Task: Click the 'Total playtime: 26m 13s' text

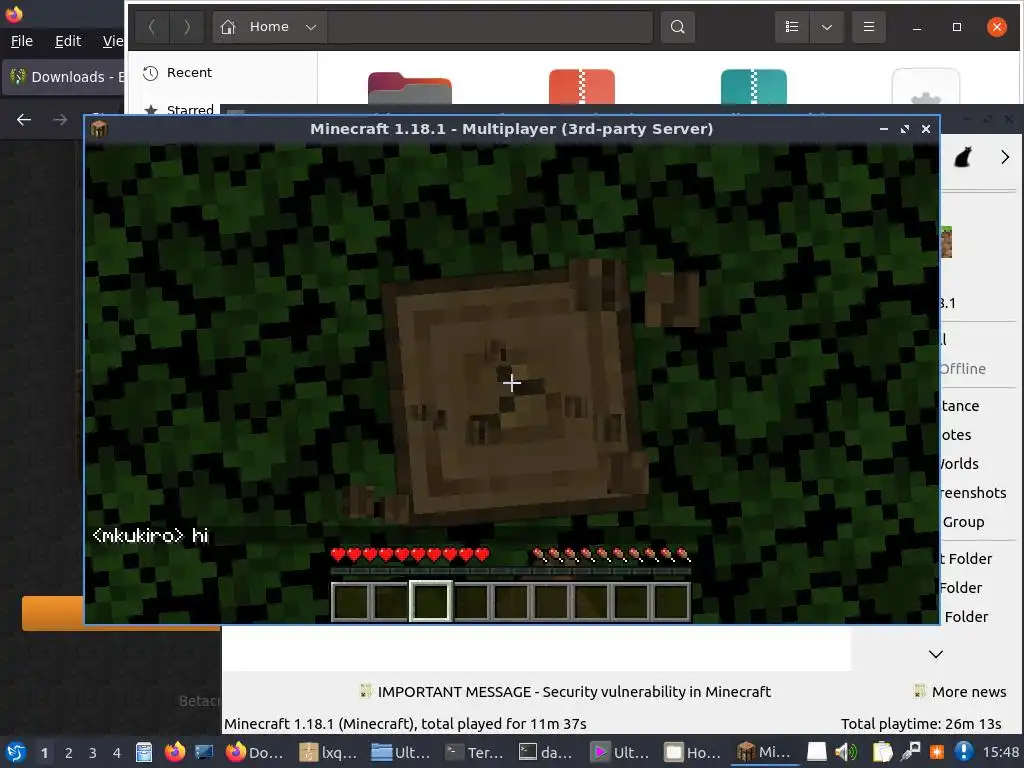Action: pos(921,724)
